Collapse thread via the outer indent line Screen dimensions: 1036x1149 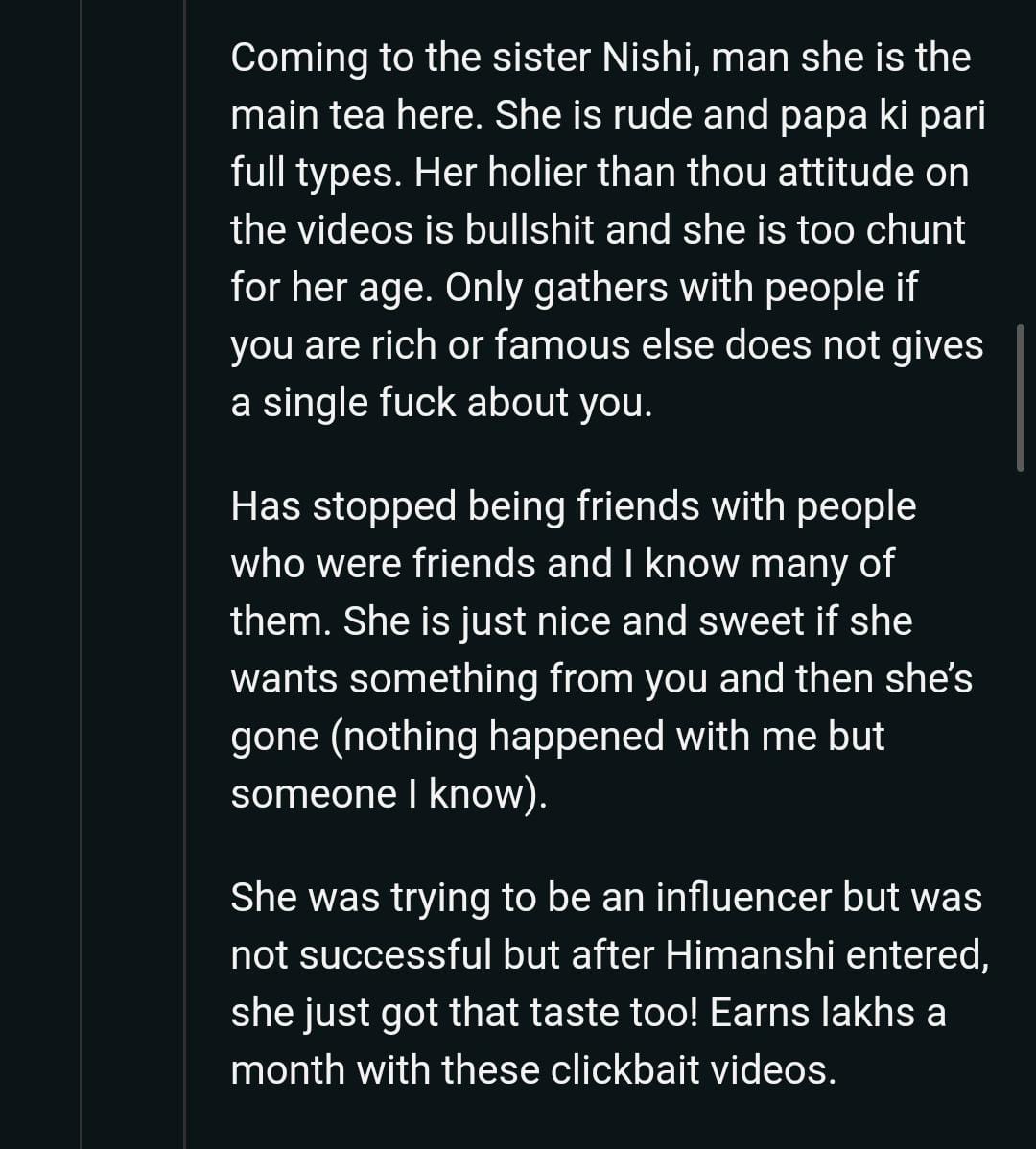82,575
